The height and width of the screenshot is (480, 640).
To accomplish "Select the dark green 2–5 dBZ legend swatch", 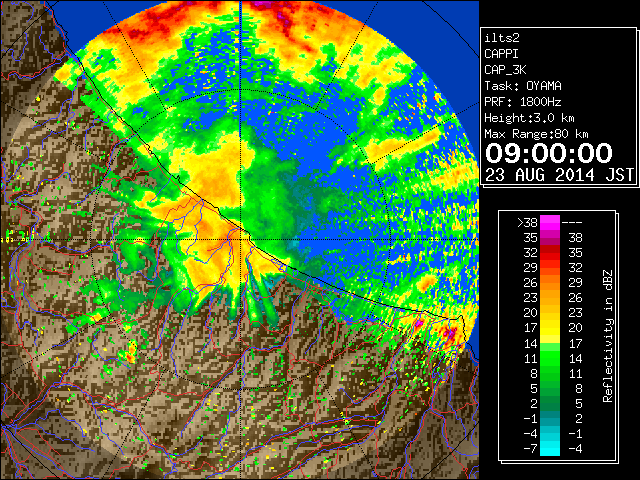I will pyautogui.click(x=550, y=403).
